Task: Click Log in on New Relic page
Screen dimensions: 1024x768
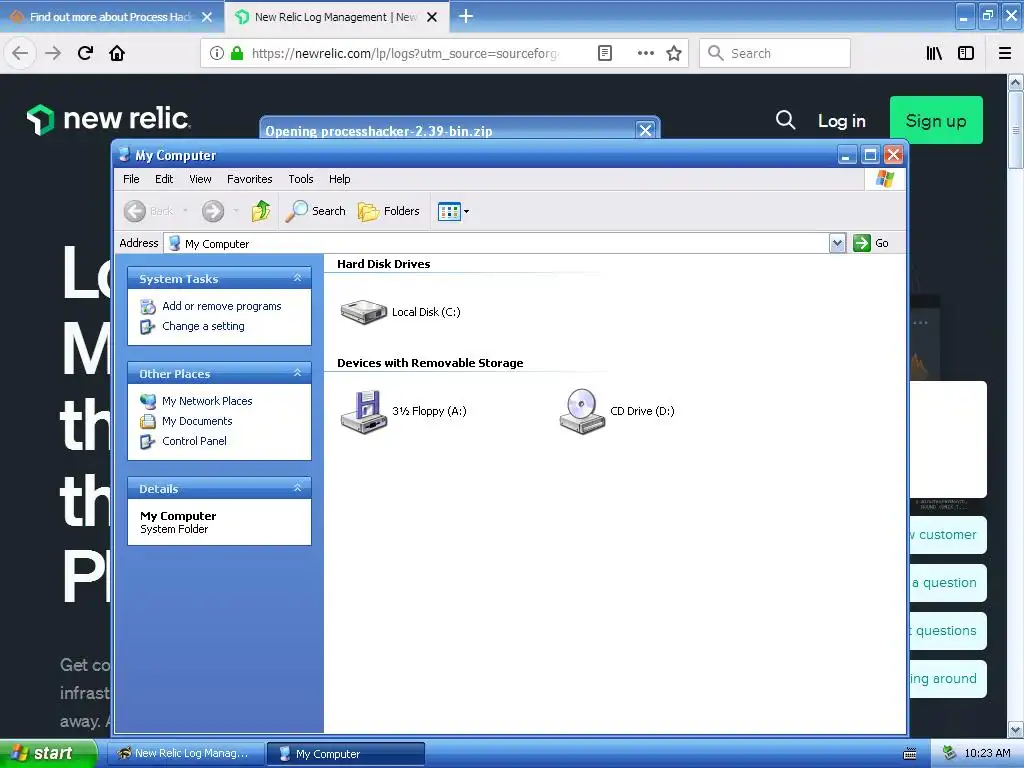Action: point(841,121)
